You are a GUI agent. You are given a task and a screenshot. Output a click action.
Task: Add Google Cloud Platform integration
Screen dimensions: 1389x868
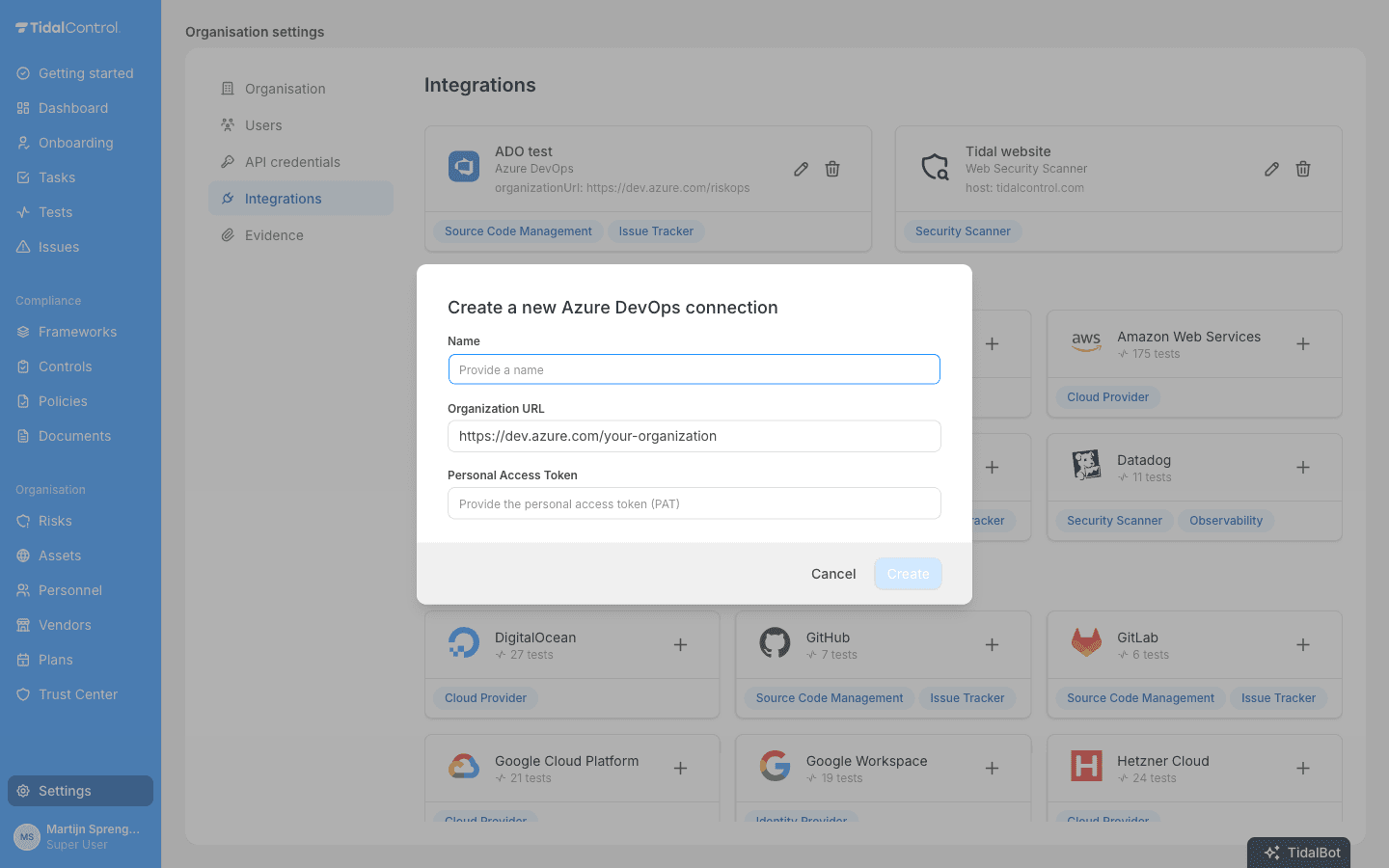(x=680, y=769)
